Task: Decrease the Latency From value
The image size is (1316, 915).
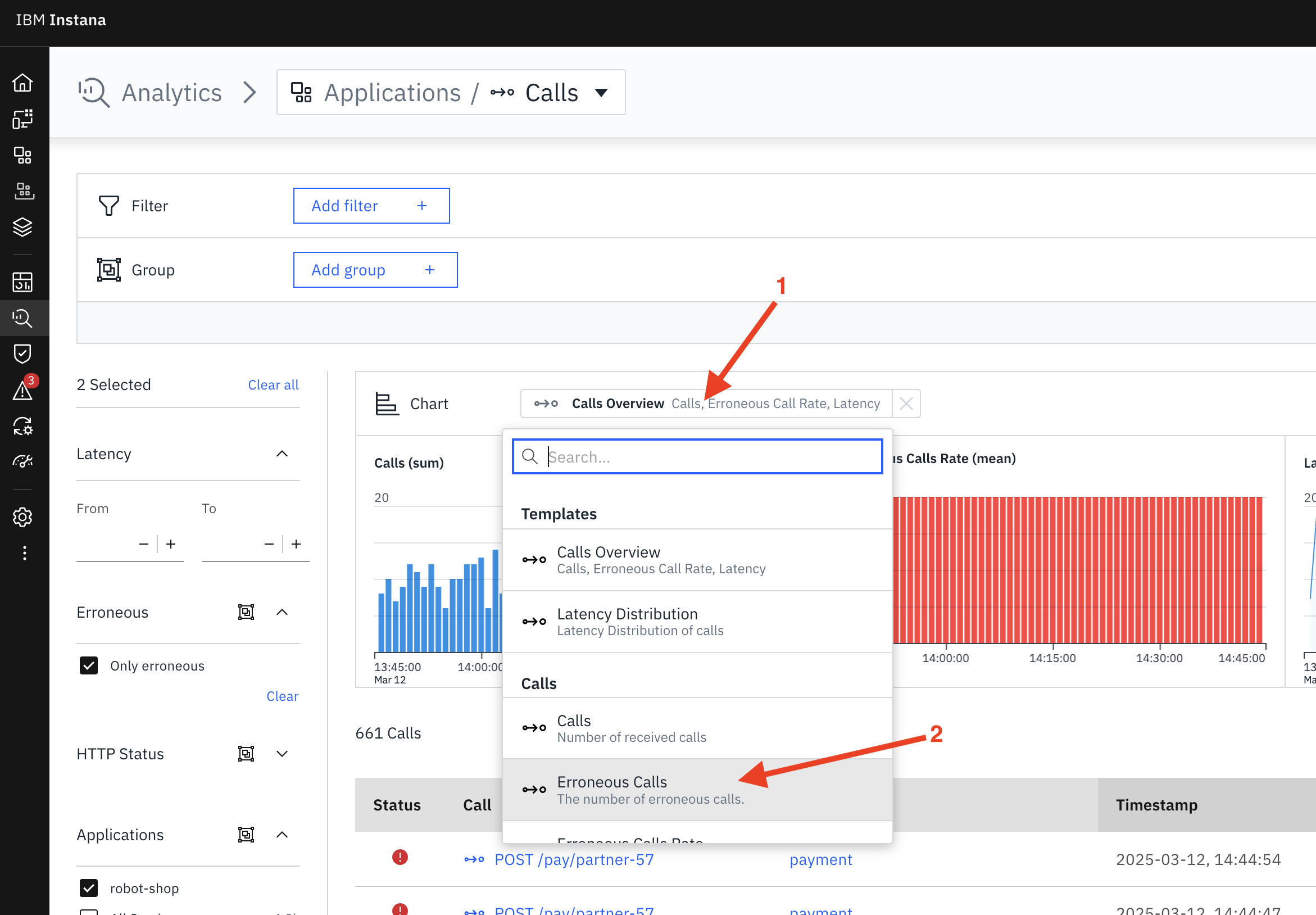Action: click(144, 544)
